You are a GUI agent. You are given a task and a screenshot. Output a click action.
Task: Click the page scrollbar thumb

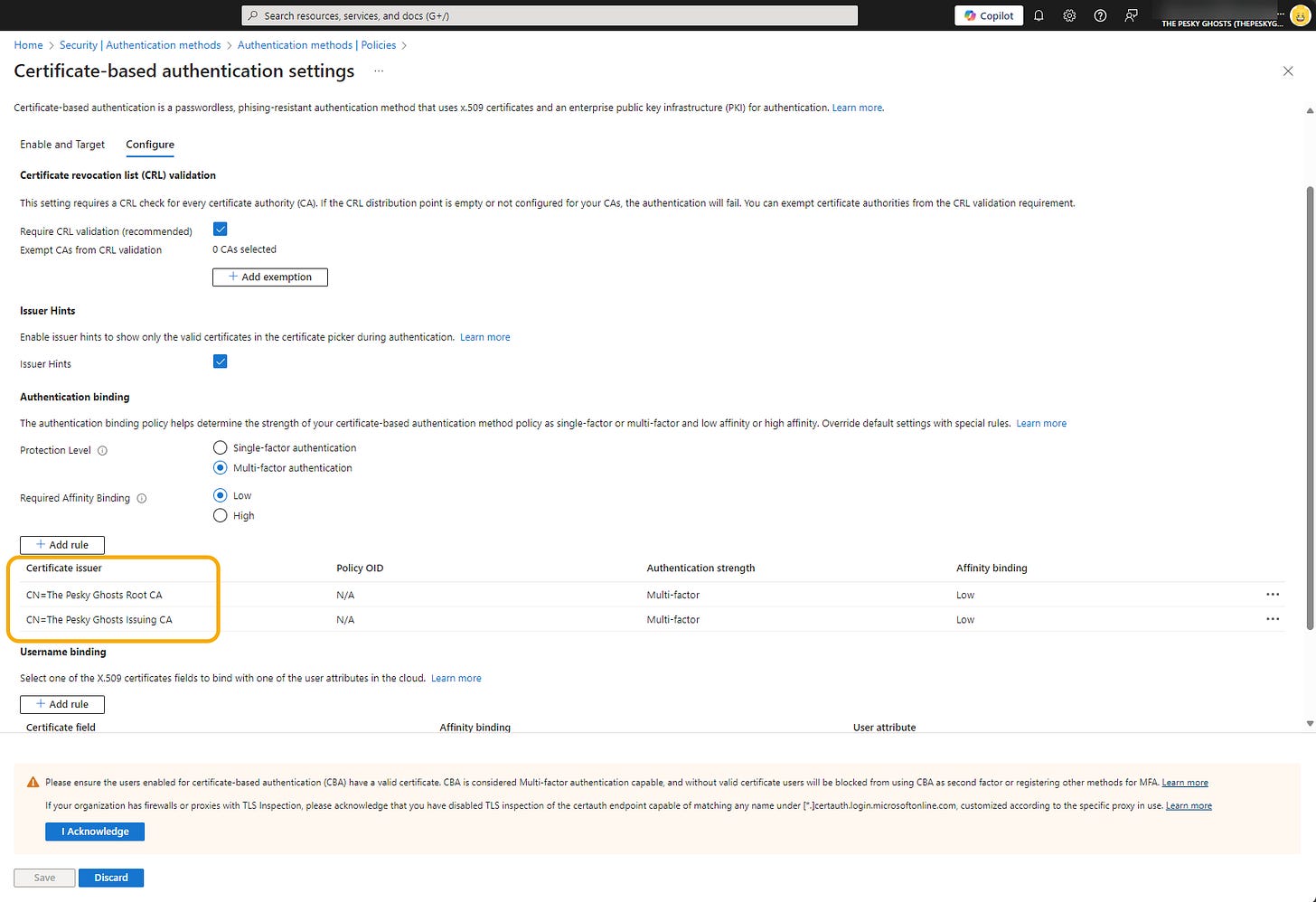pos(1310,407)
